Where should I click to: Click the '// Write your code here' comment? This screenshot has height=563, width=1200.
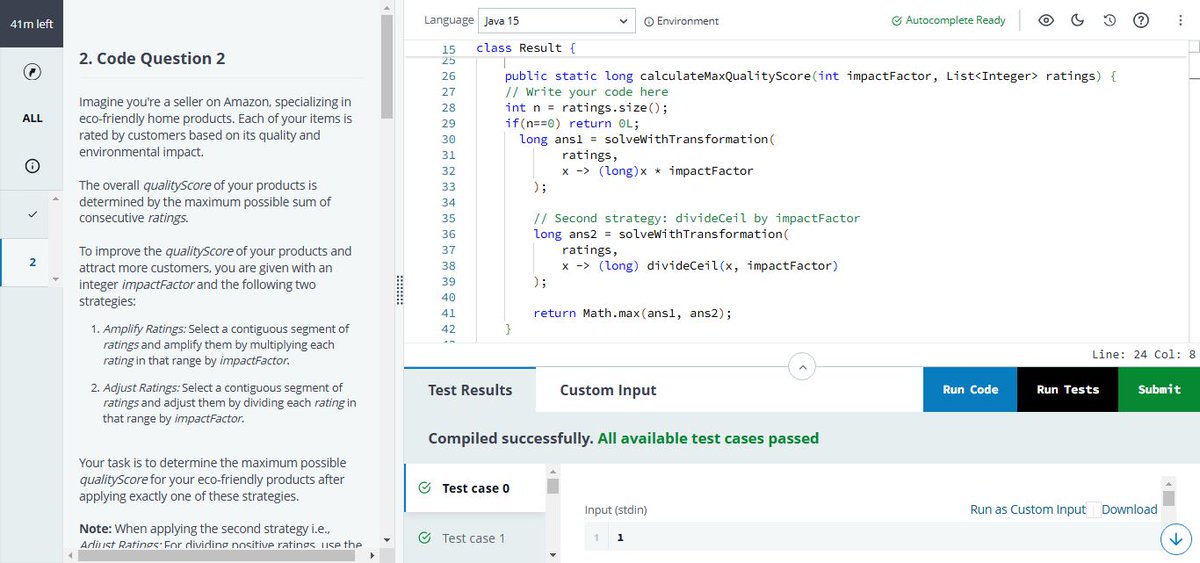click(x=587, y=92)
